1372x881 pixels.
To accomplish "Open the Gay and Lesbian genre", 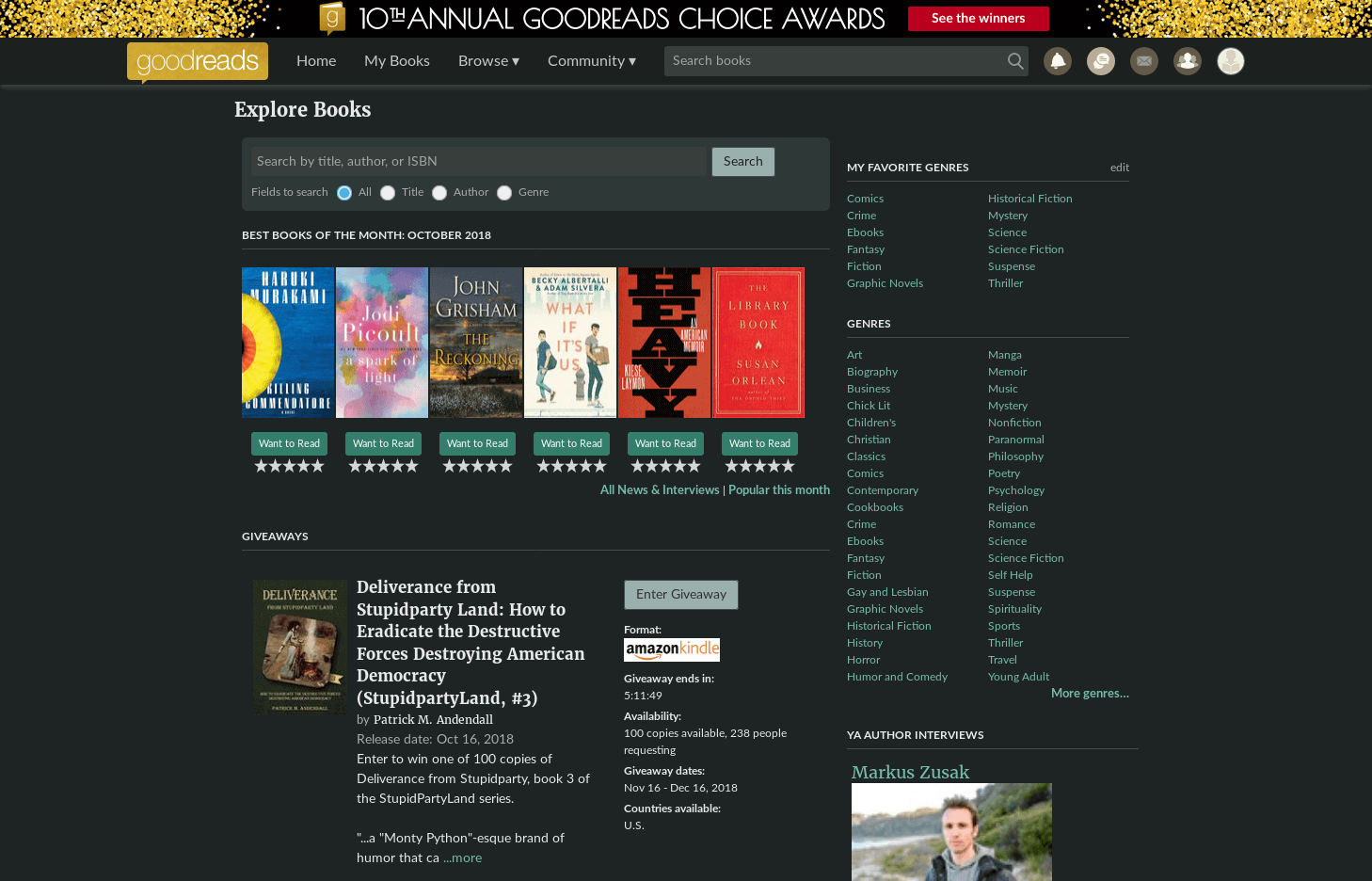I will coord(887,592).
